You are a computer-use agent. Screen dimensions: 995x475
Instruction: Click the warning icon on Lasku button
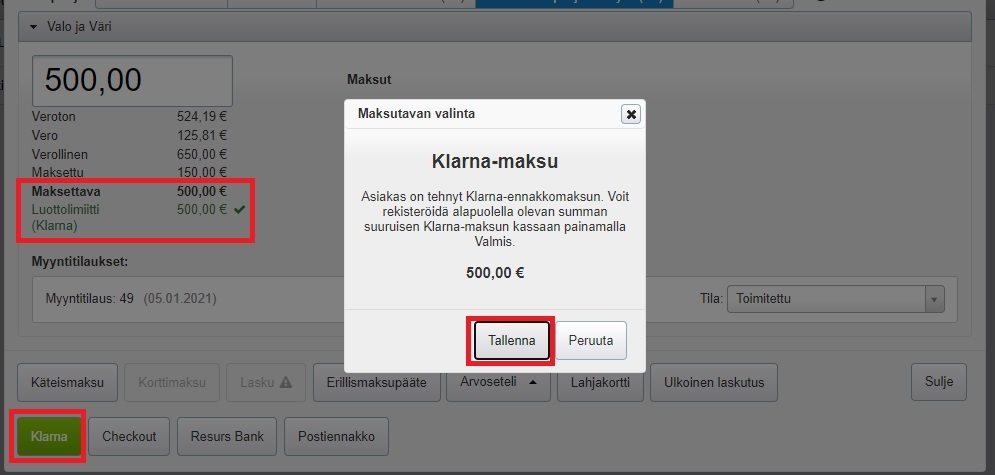[x=285, y=381]
